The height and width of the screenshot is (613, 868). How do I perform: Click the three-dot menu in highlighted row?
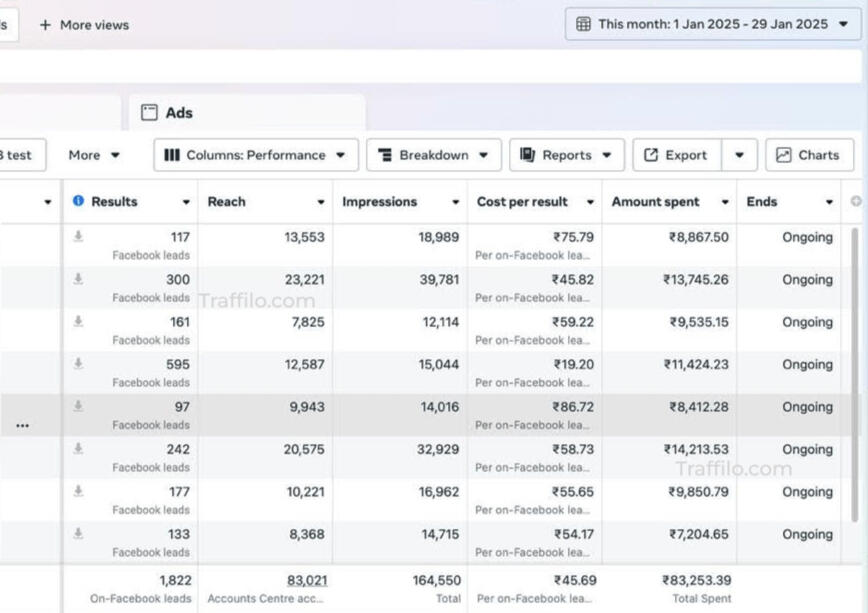(x=22, y=425)
